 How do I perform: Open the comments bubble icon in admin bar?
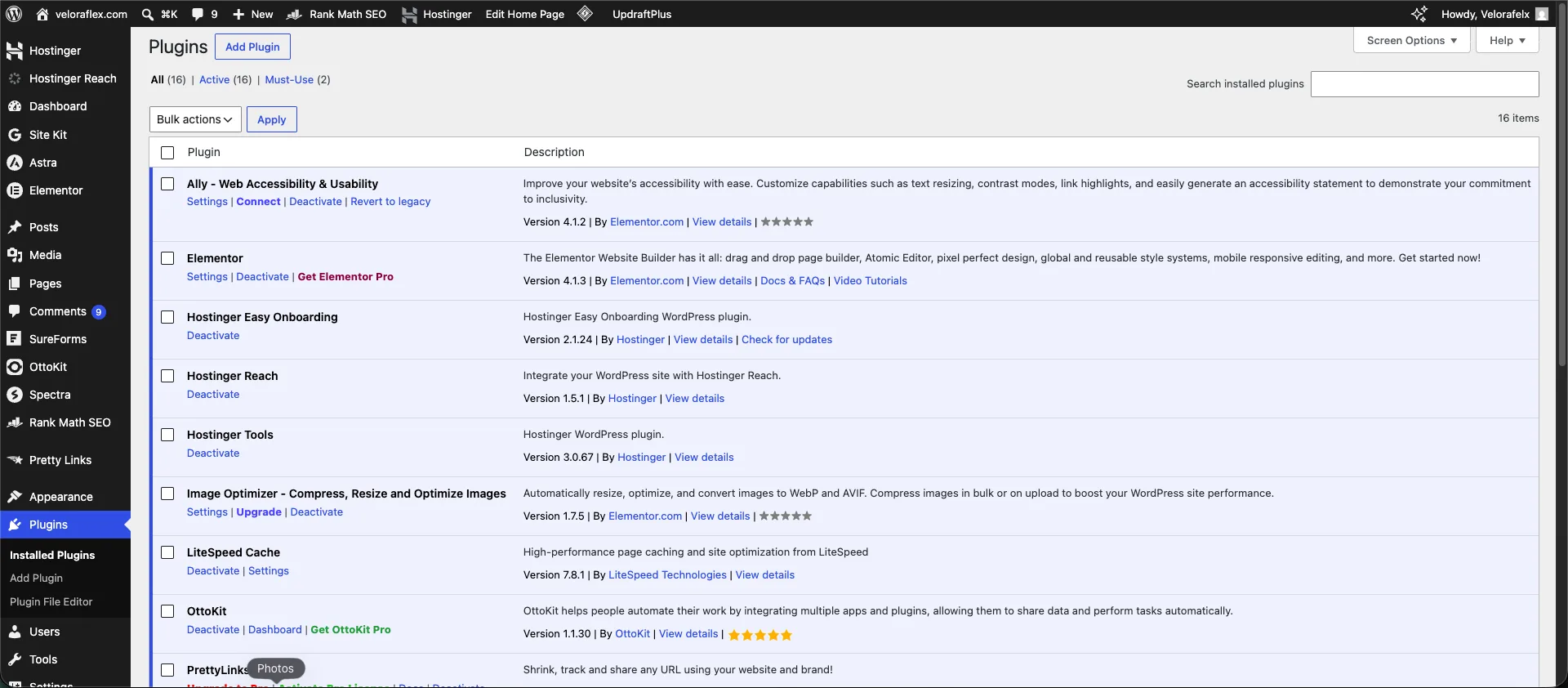[198, 14]
